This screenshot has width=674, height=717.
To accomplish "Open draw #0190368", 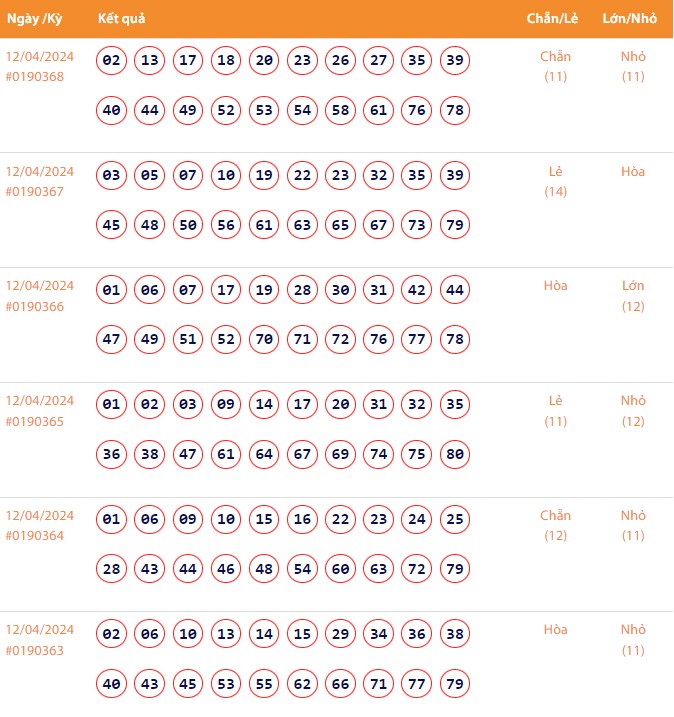I will (x=35, y=77).
